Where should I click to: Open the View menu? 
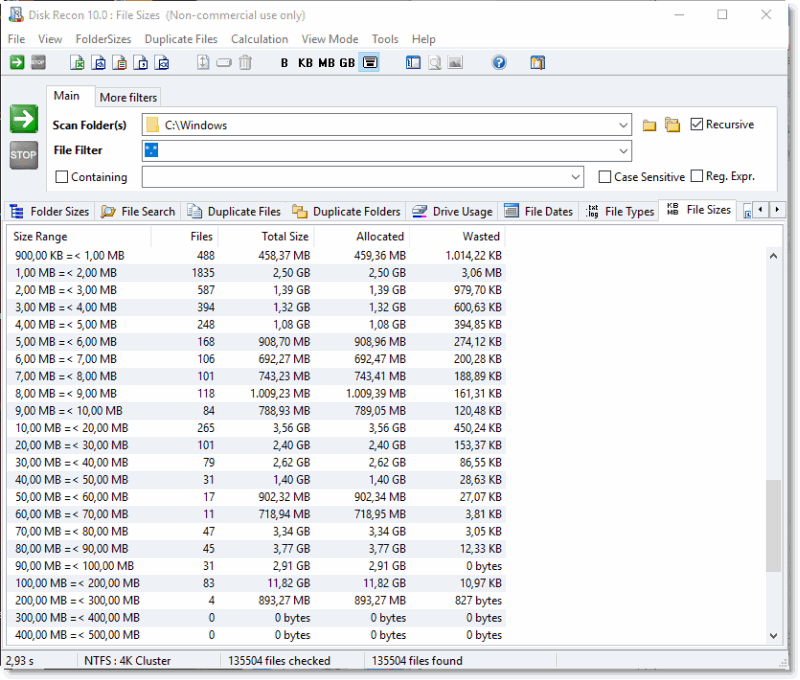(50, 39)
